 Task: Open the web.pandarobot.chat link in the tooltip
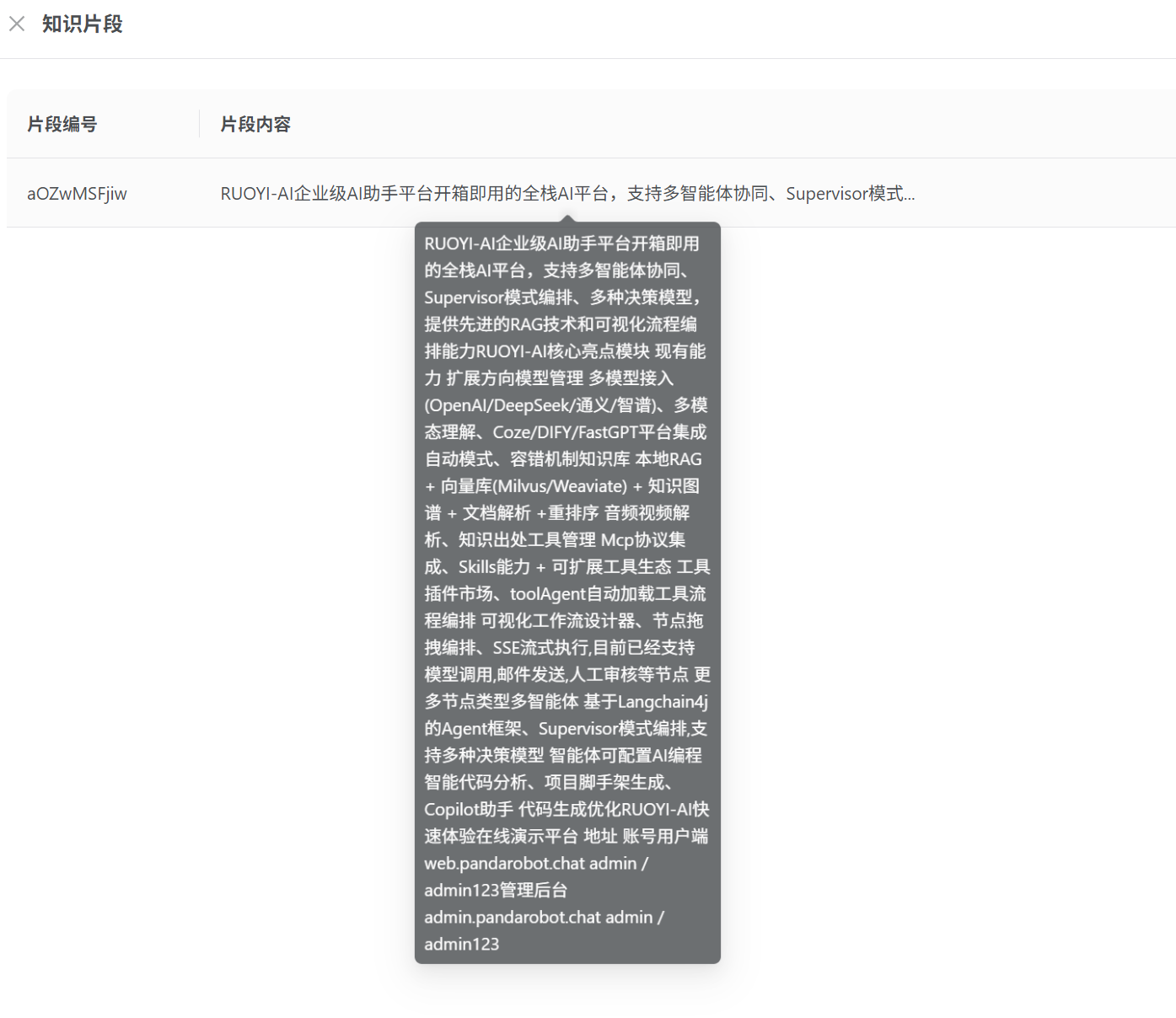point(502,863)
